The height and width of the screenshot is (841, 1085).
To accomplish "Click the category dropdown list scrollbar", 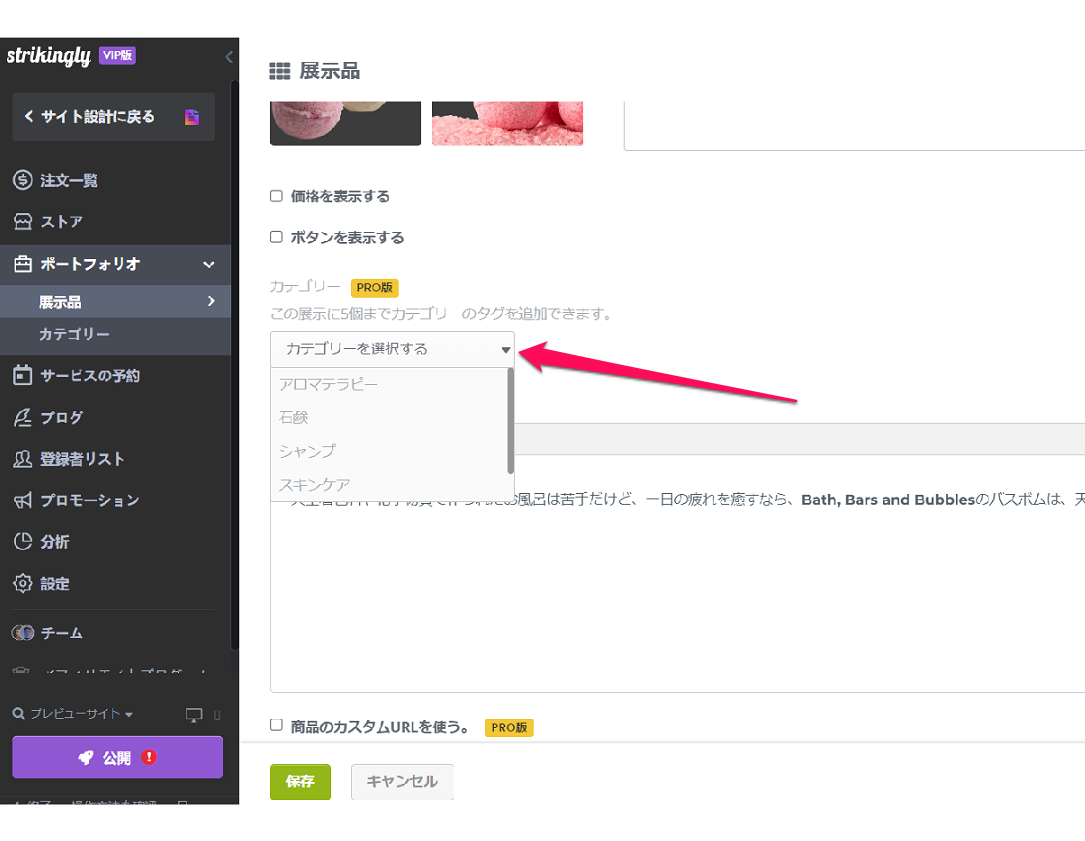I will [x=511, y=421].
